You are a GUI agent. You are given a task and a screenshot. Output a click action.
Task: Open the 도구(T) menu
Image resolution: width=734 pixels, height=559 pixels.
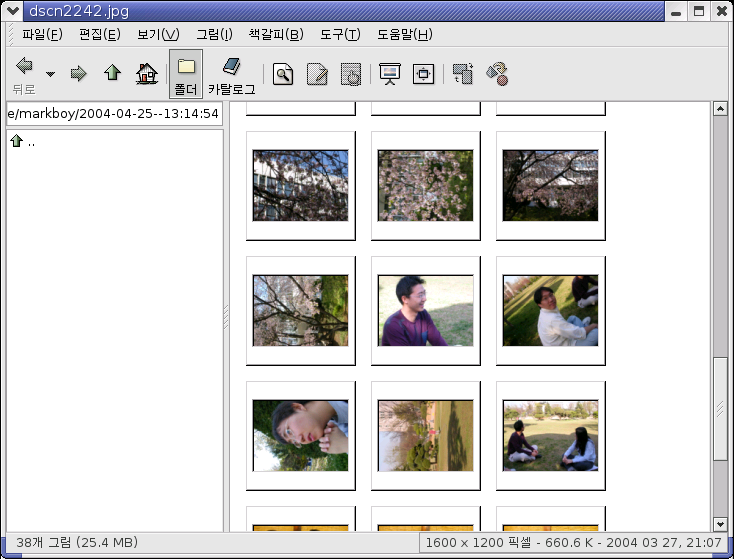click(340, 34)
